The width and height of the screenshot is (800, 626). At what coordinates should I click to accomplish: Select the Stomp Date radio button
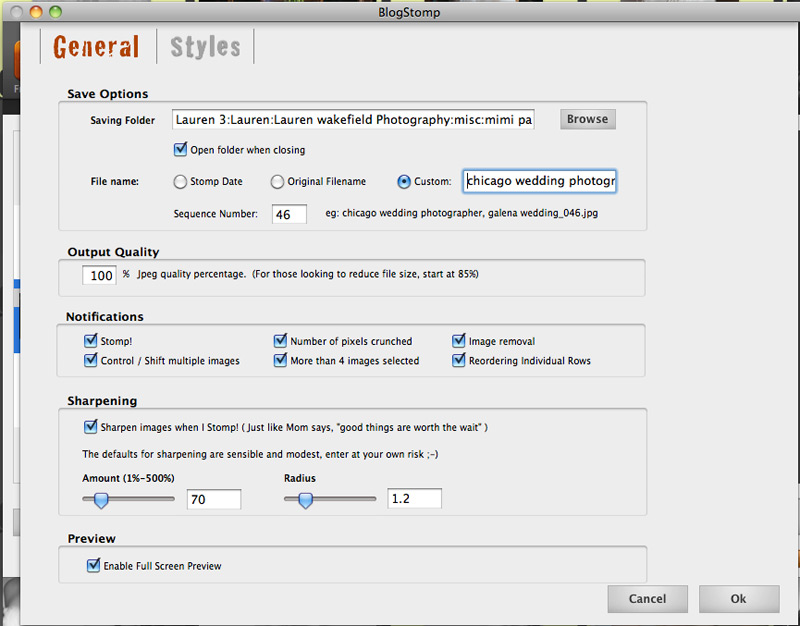click(180, 182)
